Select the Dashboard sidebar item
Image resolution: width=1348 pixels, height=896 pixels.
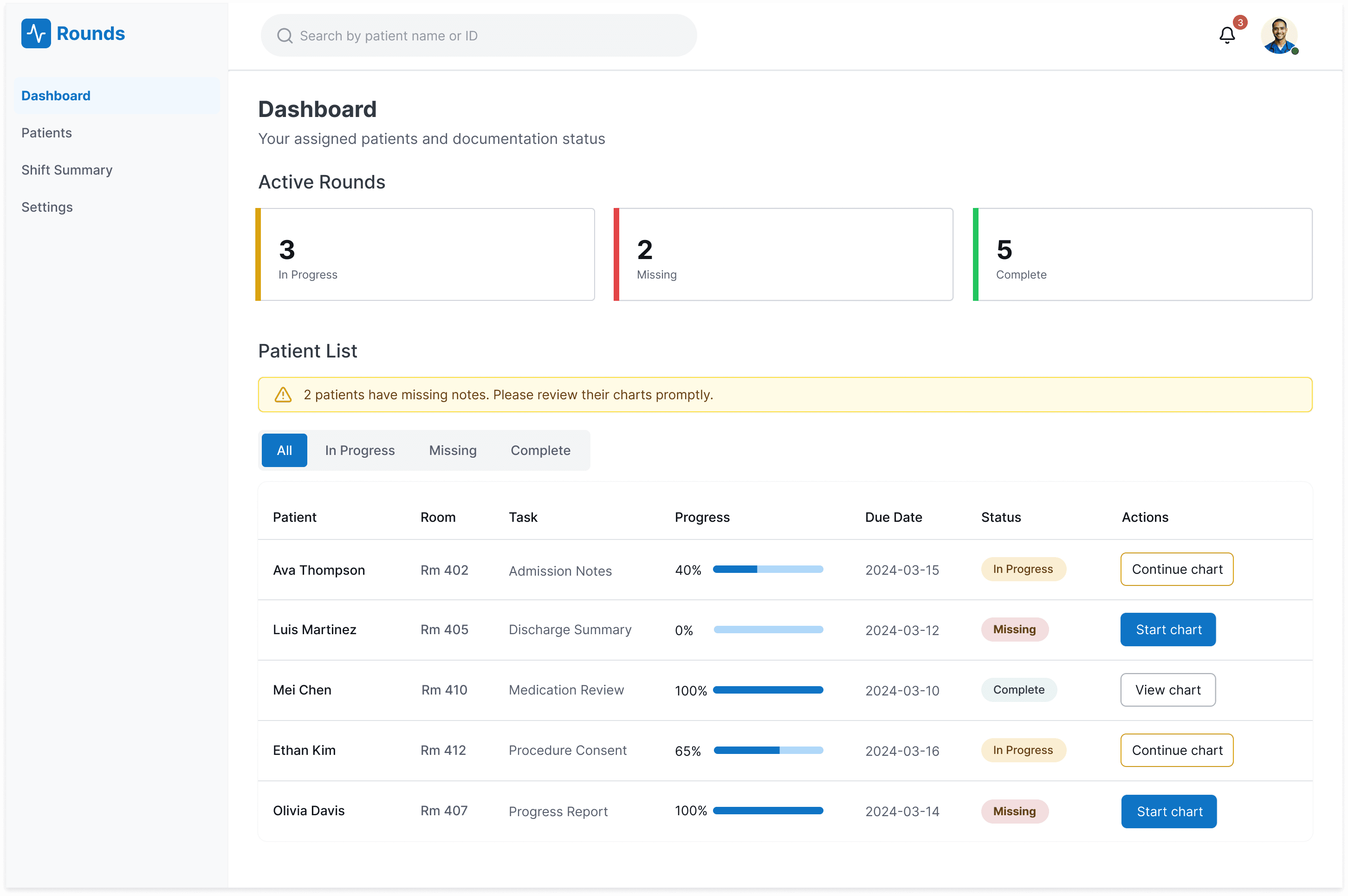(x=56, y=96)
